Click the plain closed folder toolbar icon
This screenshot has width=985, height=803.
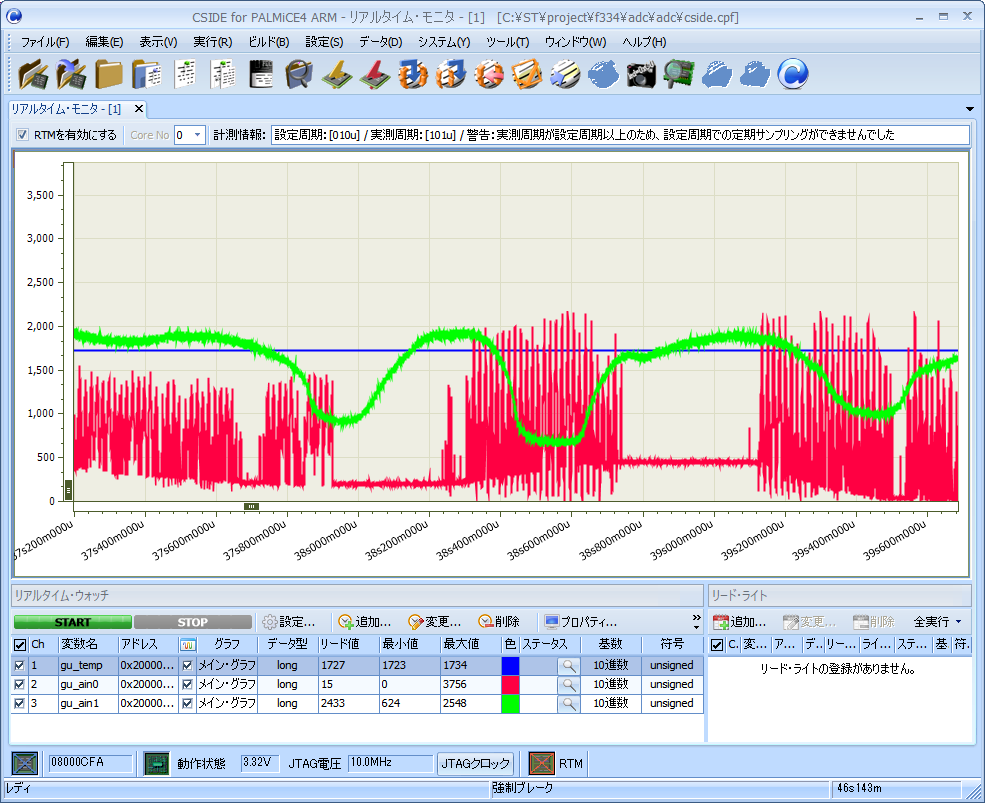pyautogui.click(x=109, y=74)
